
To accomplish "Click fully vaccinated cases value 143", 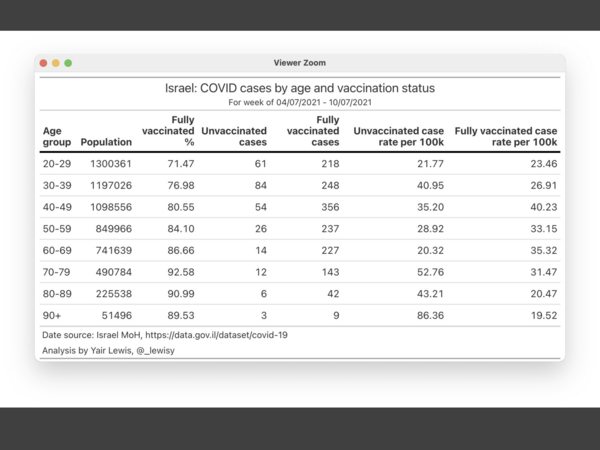I will (x=330, y=272).
